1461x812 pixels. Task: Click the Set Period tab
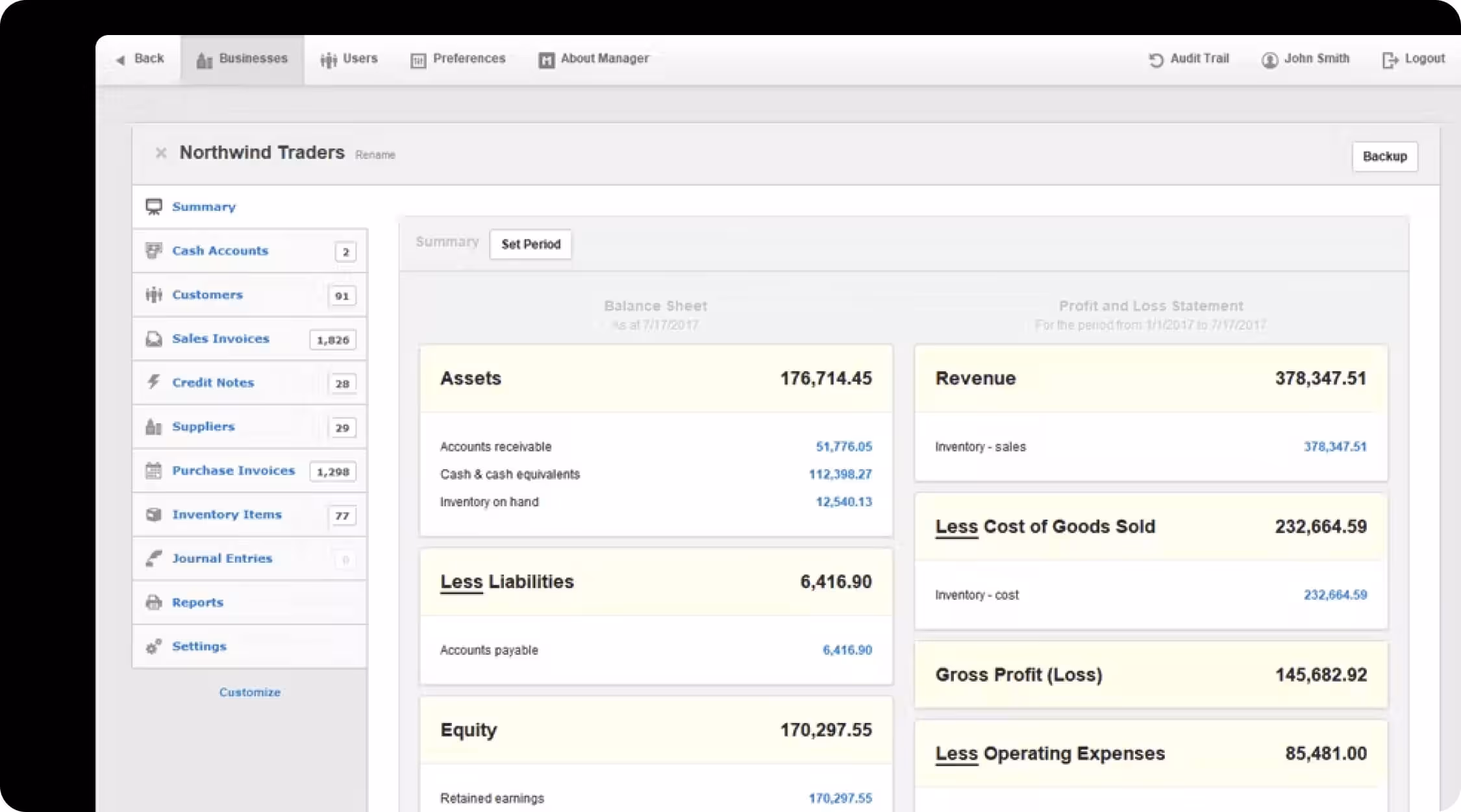click(530, 244)
